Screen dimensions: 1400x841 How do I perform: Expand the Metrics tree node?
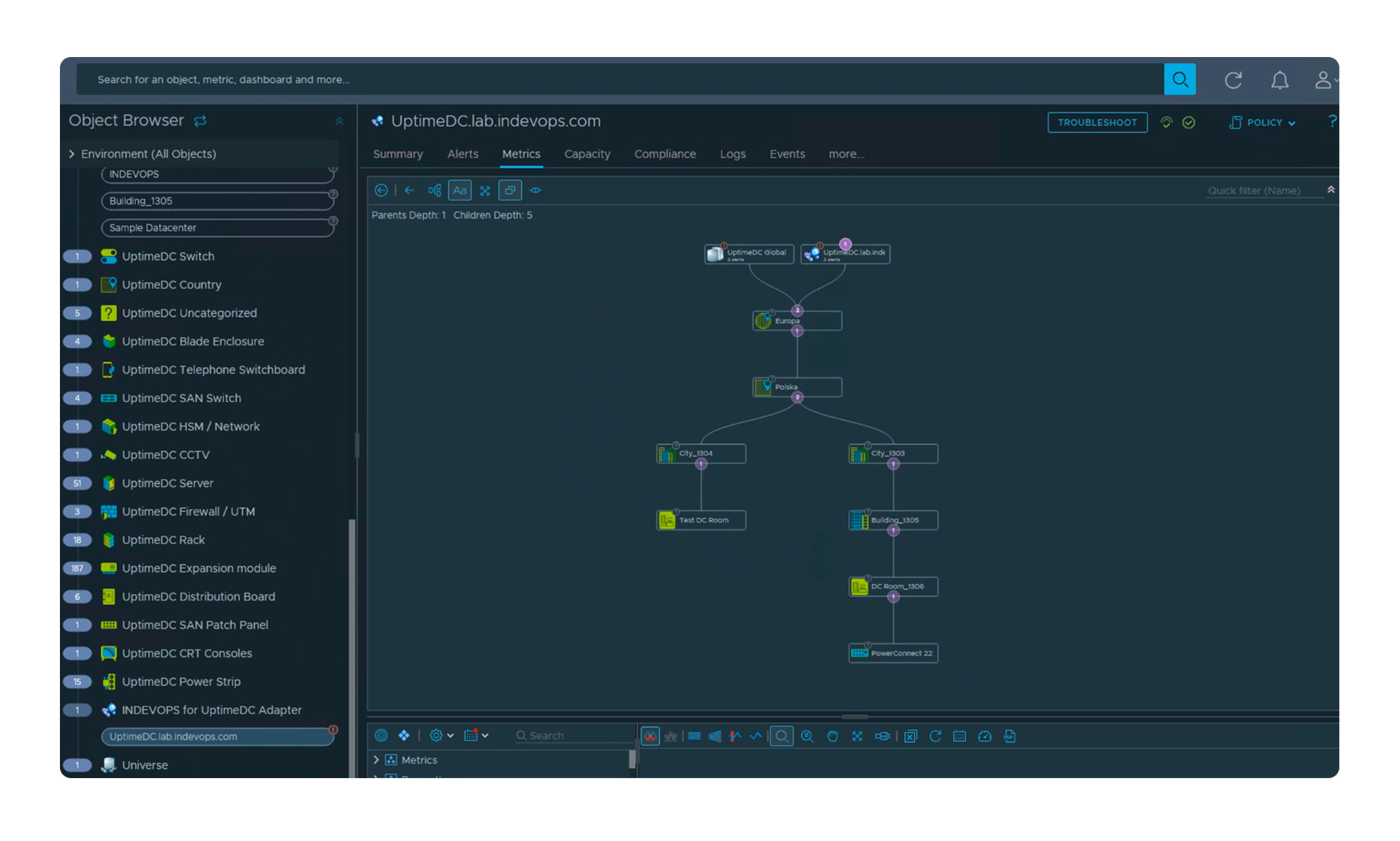377,760
